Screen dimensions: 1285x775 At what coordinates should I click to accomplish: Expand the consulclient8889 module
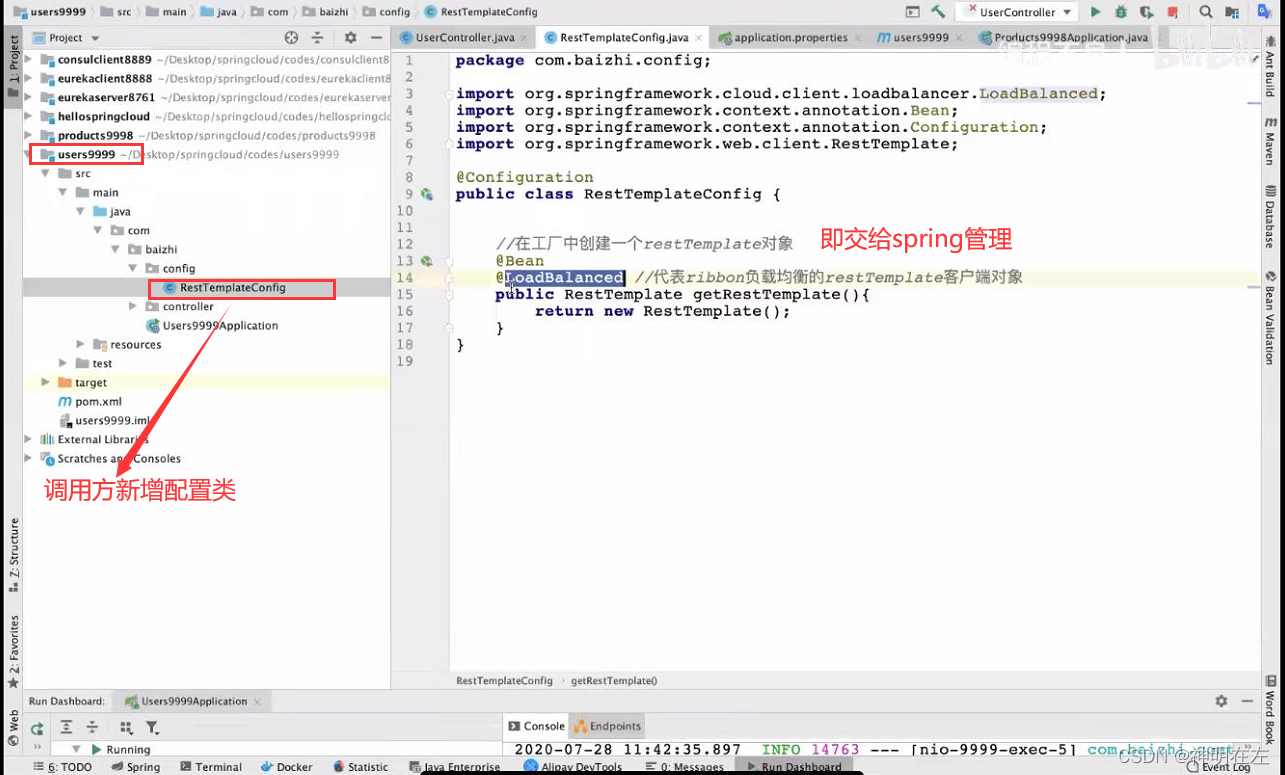click(28, 60)
